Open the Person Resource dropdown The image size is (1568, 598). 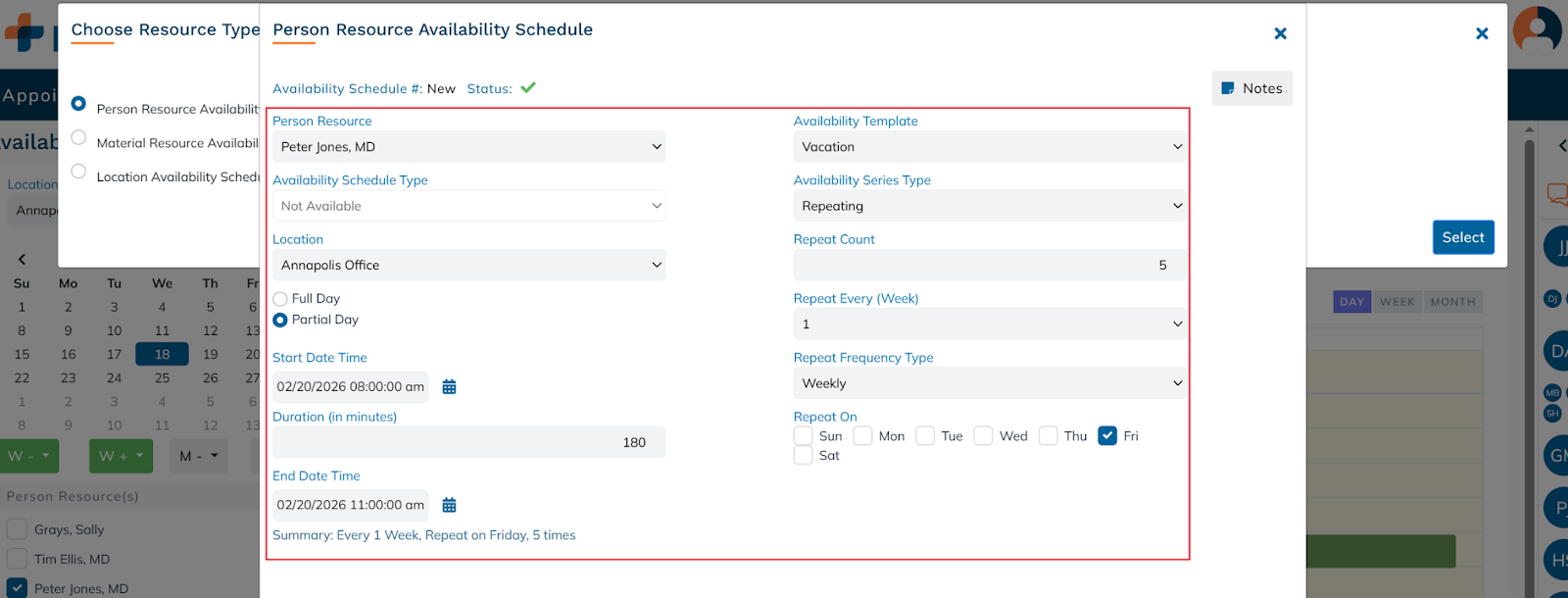pos(468,147)
